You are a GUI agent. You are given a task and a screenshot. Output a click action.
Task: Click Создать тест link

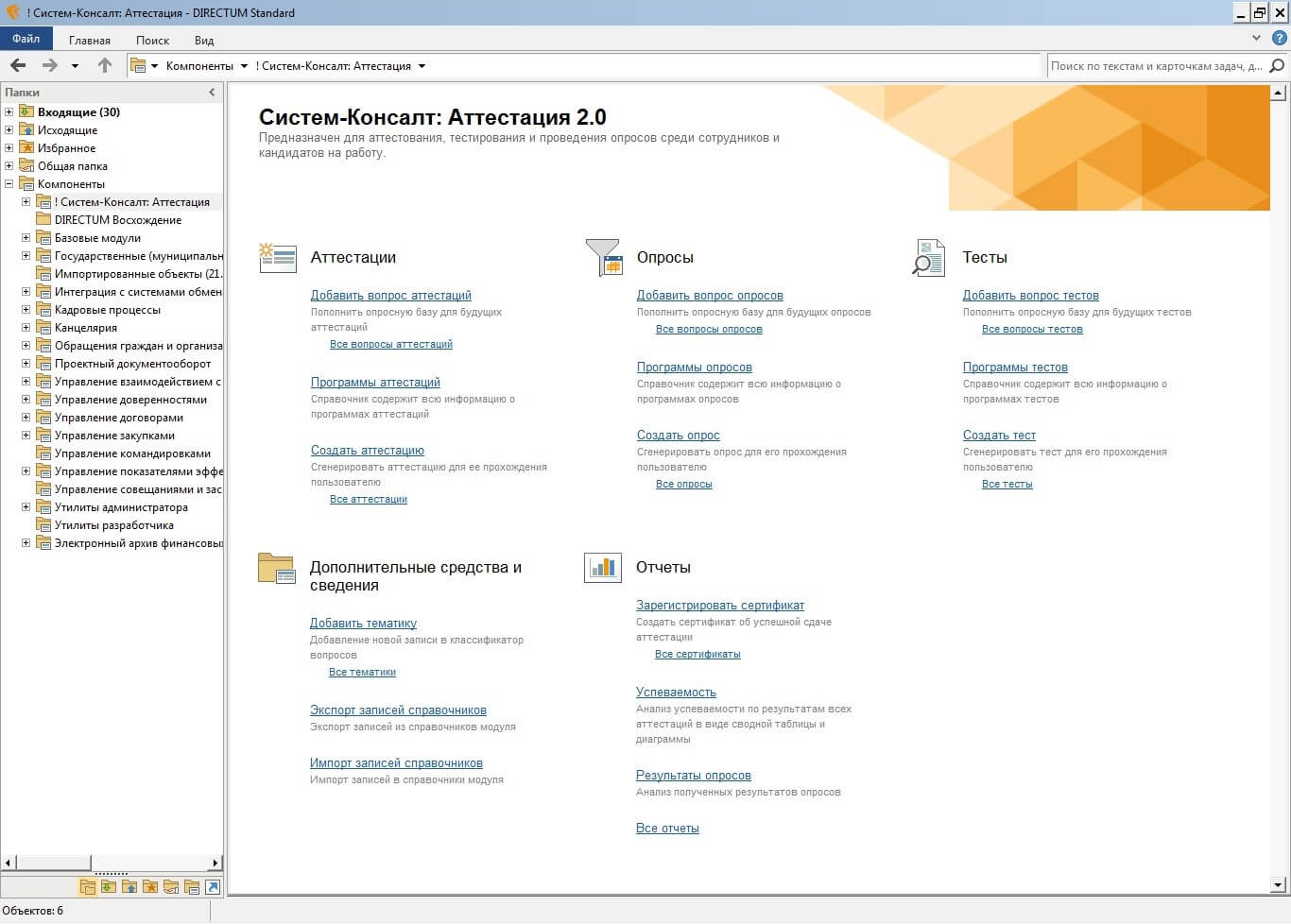point(999,435)
